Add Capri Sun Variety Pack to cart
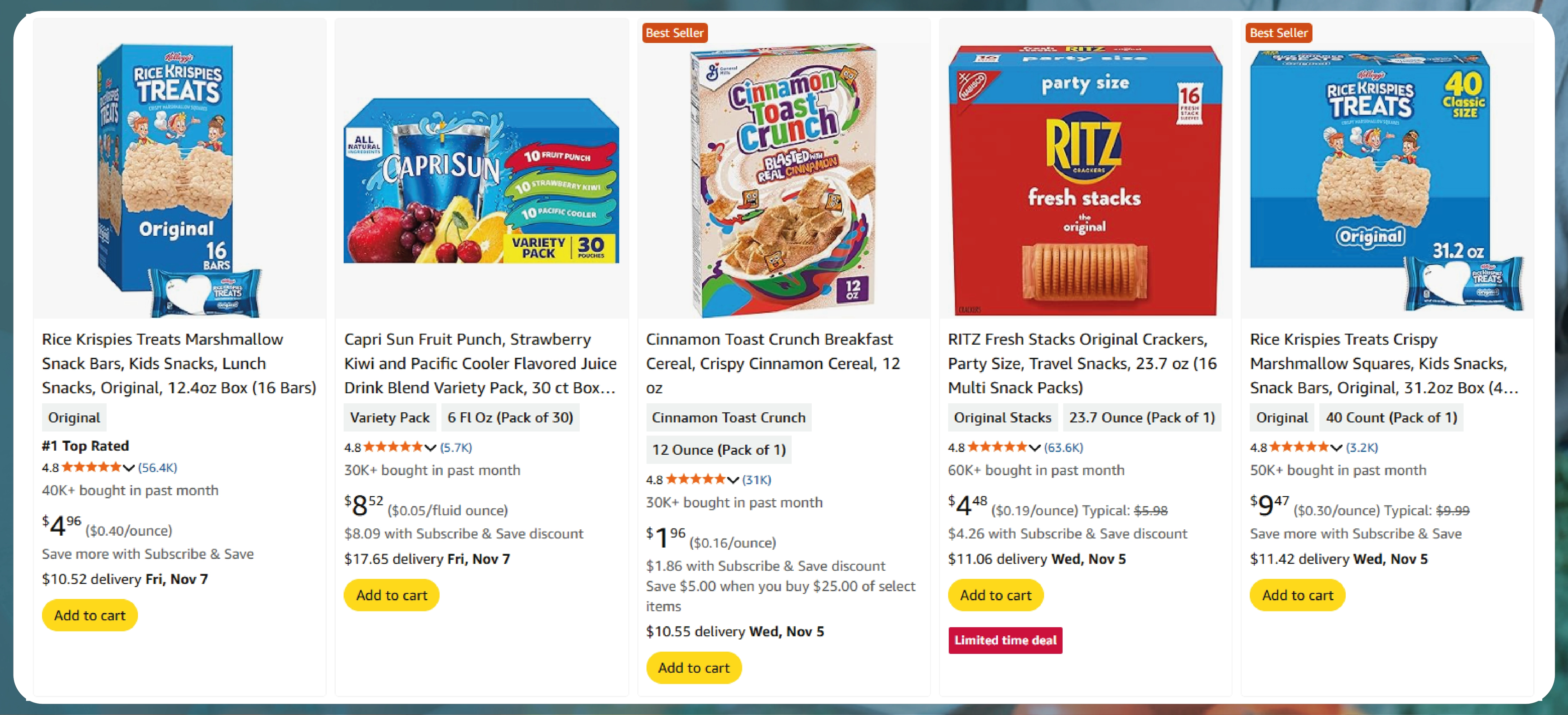The width and height of the screenshot is (1568, 715). point(391,595)
